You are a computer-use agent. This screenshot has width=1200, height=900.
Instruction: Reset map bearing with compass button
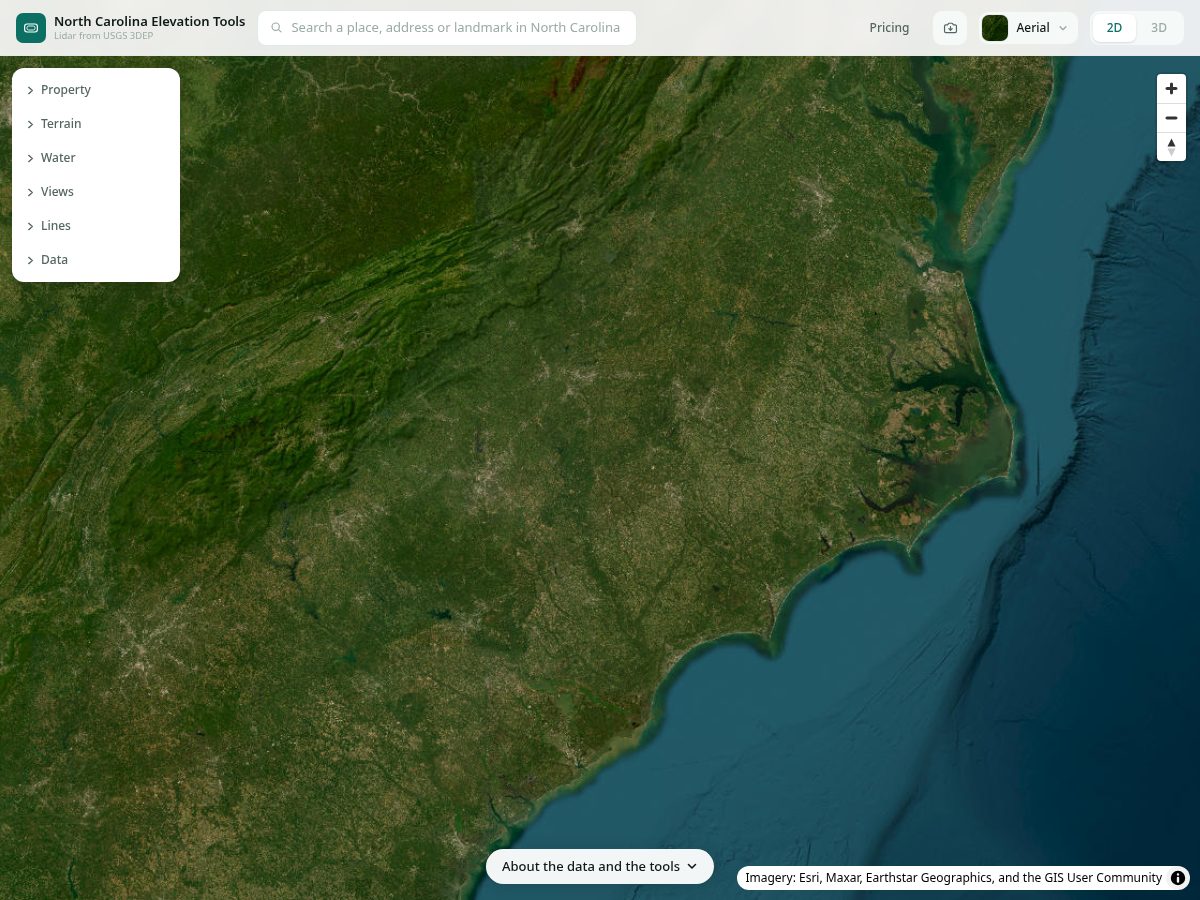pos(1172,146)
